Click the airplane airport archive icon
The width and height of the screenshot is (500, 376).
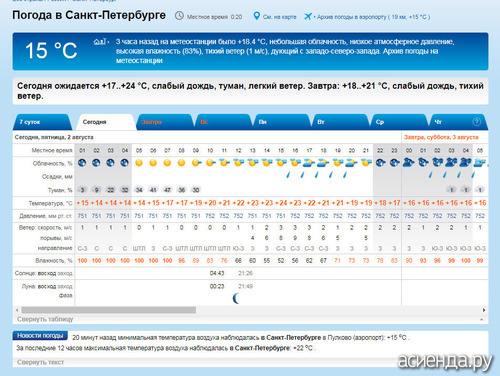click(x=308, y=16)
